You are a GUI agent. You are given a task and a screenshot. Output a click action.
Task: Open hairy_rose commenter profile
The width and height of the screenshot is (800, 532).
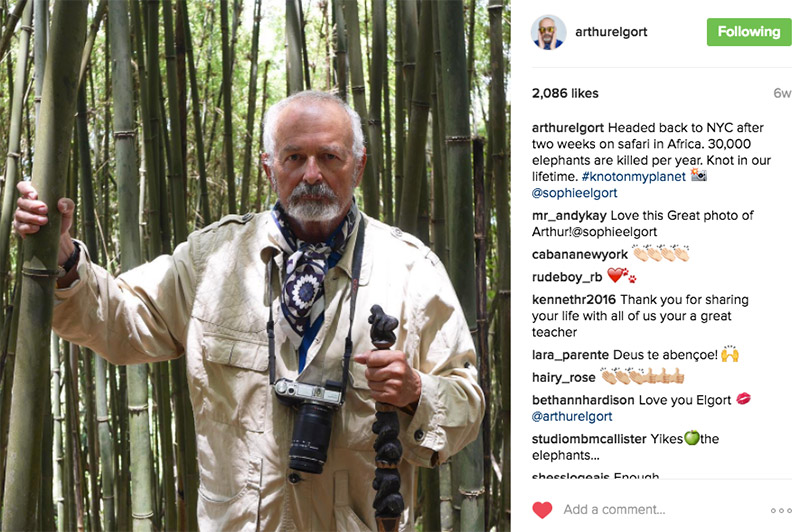click(x=563, y=377)
